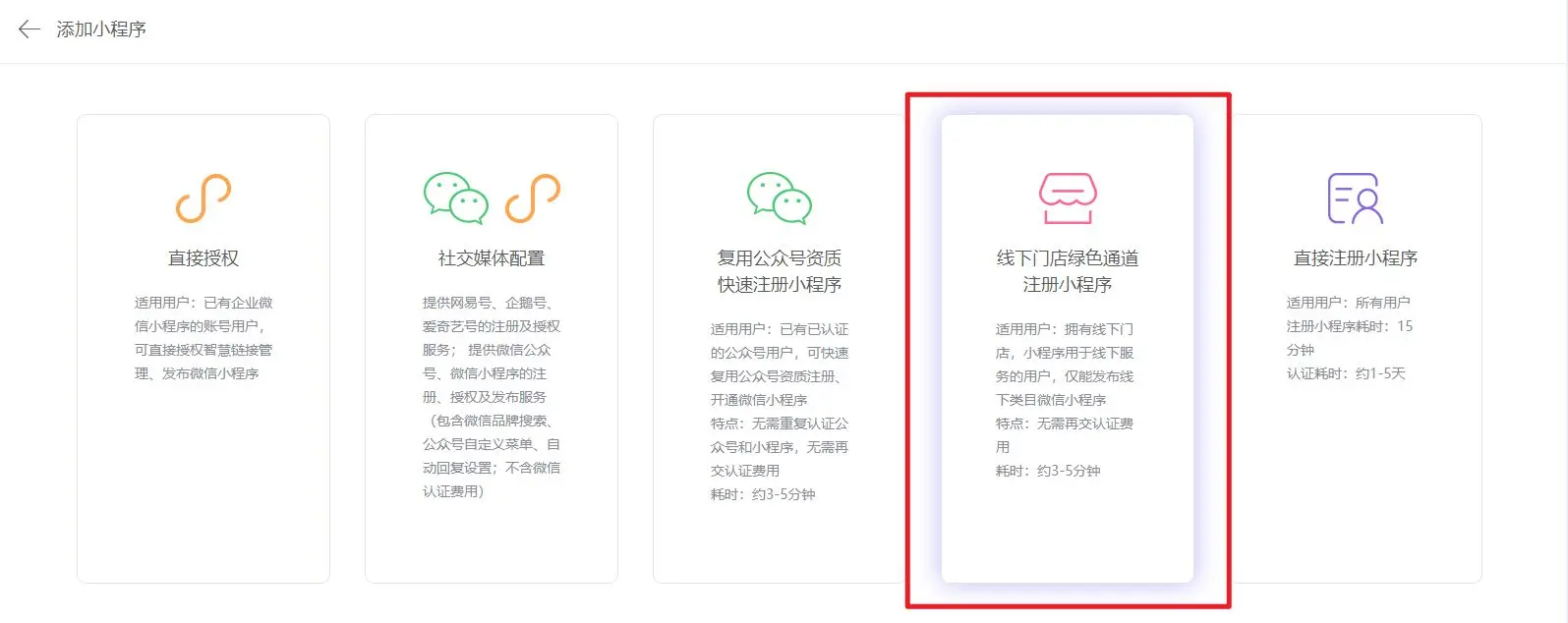1568x623 pixels.
Task: Click the 添加小程序 page title
Action: tap(101, 29)
